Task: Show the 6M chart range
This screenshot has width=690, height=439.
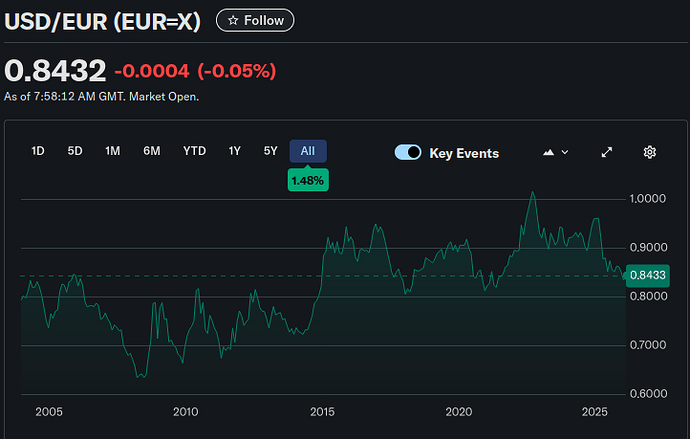Action: click(151, 151)
